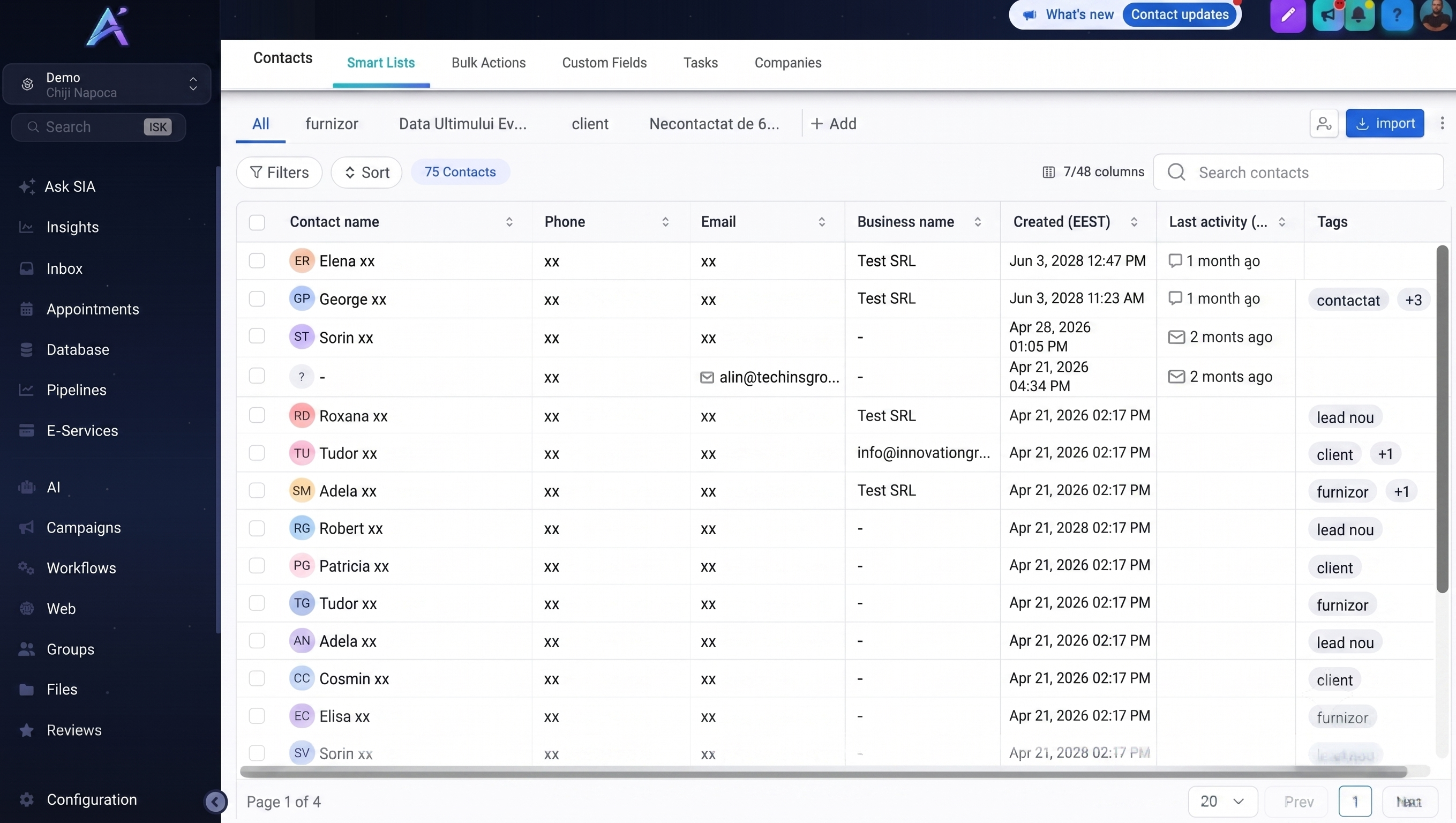
Task: Open the Workflows section
Action: (67, 568)
